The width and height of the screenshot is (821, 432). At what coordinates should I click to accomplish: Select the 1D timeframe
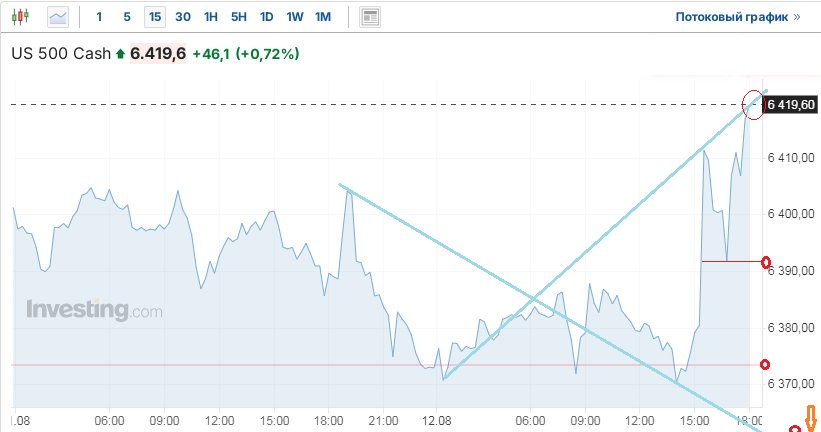pyautogui.click(x=266, y=17)
